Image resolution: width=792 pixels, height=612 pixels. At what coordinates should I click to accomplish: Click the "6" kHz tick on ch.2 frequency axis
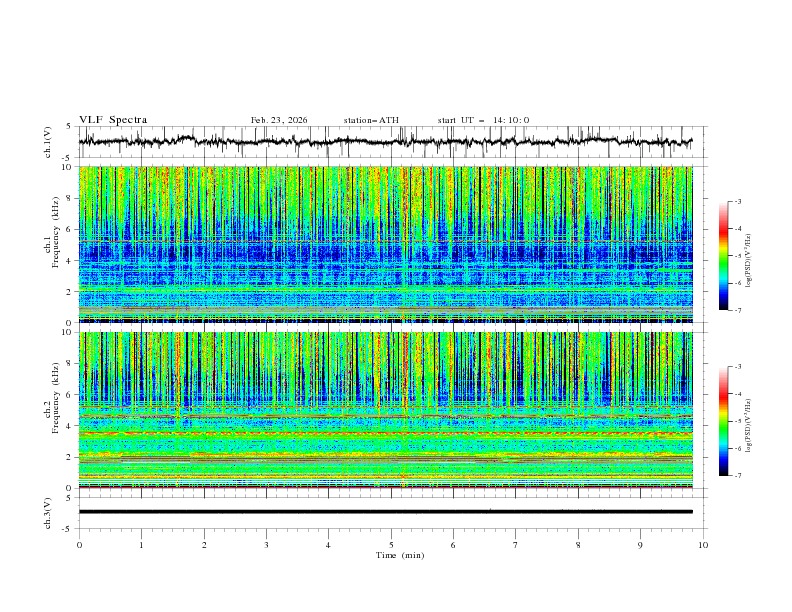[70, 395]
